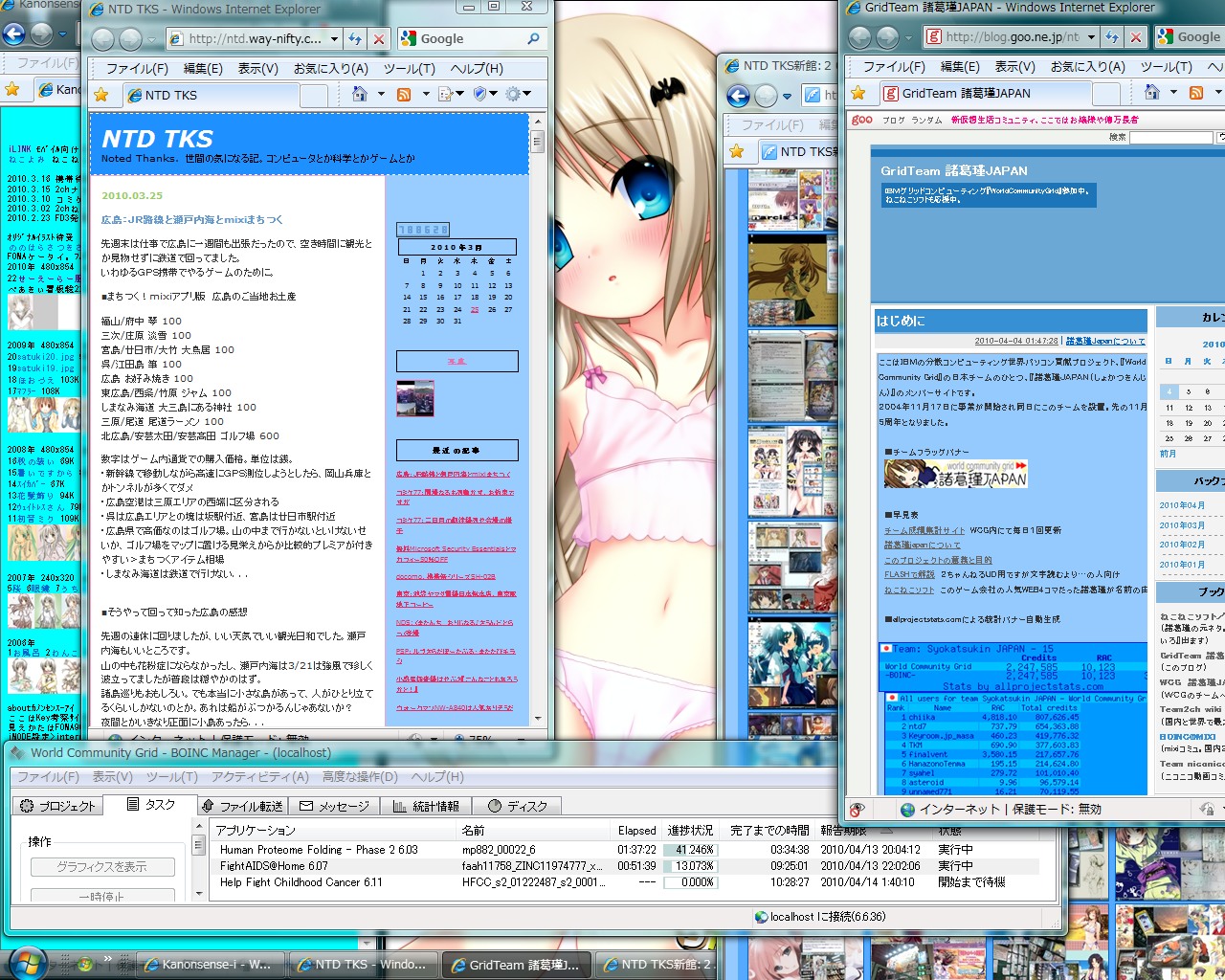Open address history dropdown in NTD TKS window

coord(334,39)
